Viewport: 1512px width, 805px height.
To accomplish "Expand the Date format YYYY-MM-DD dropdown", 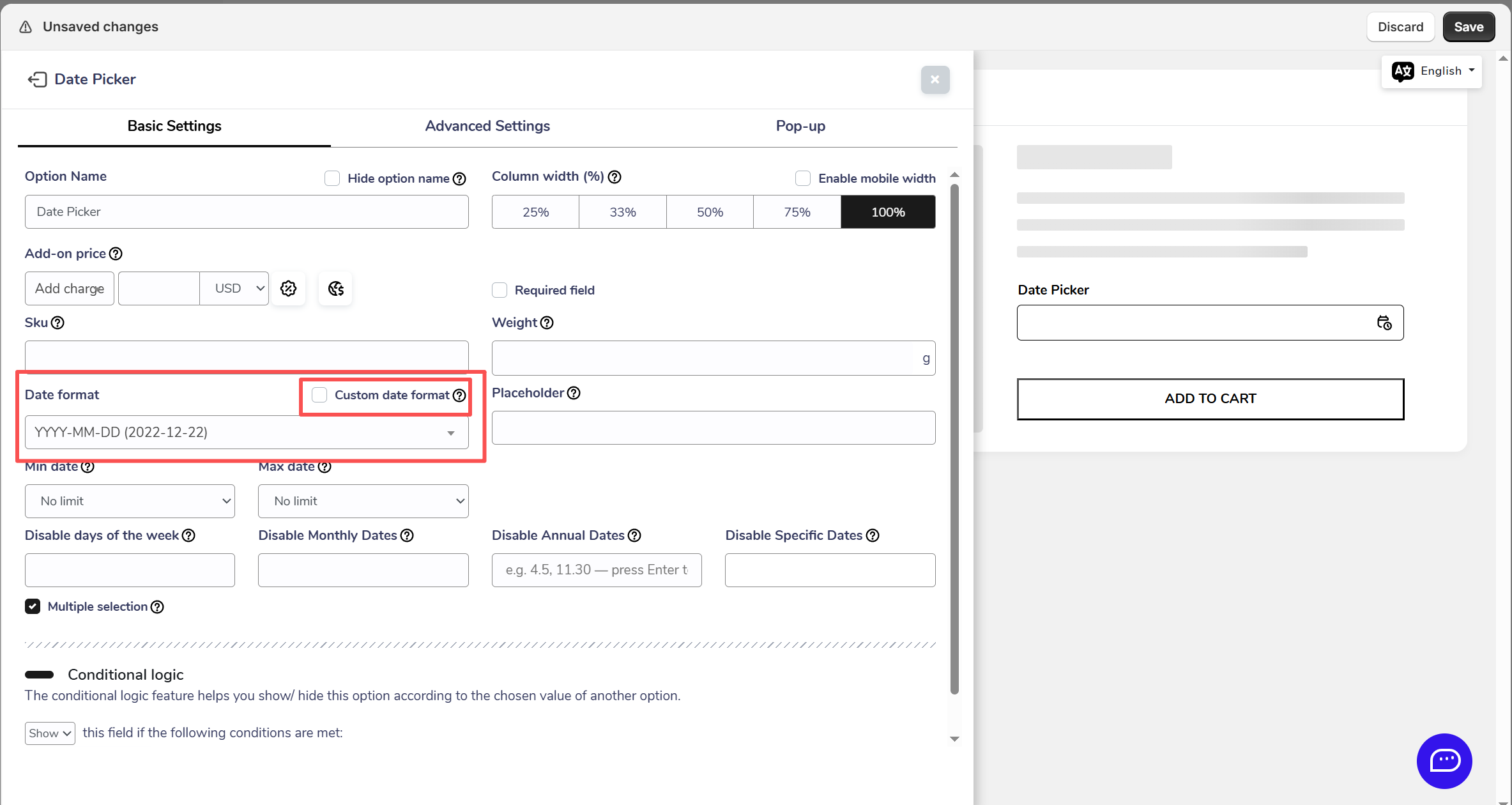I will pos(247,433).
